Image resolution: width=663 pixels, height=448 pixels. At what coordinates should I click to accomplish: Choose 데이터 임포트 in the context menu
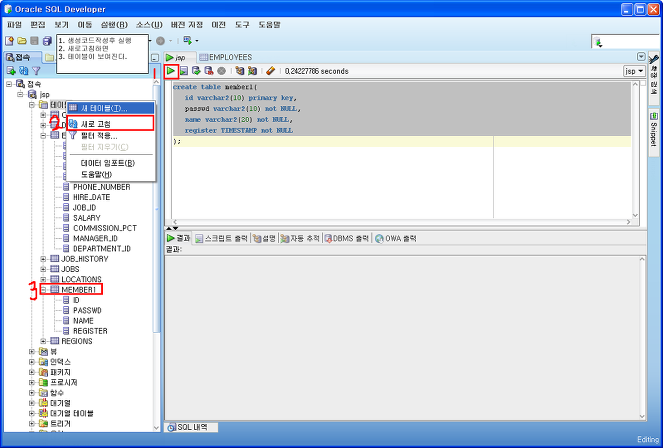coord(110,163)
